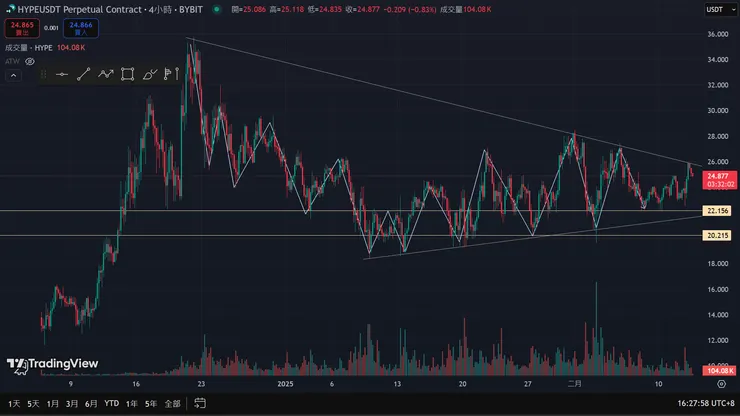Select the 全部 time range
This screenshot has height=416, width=740.
click(172, 404)
